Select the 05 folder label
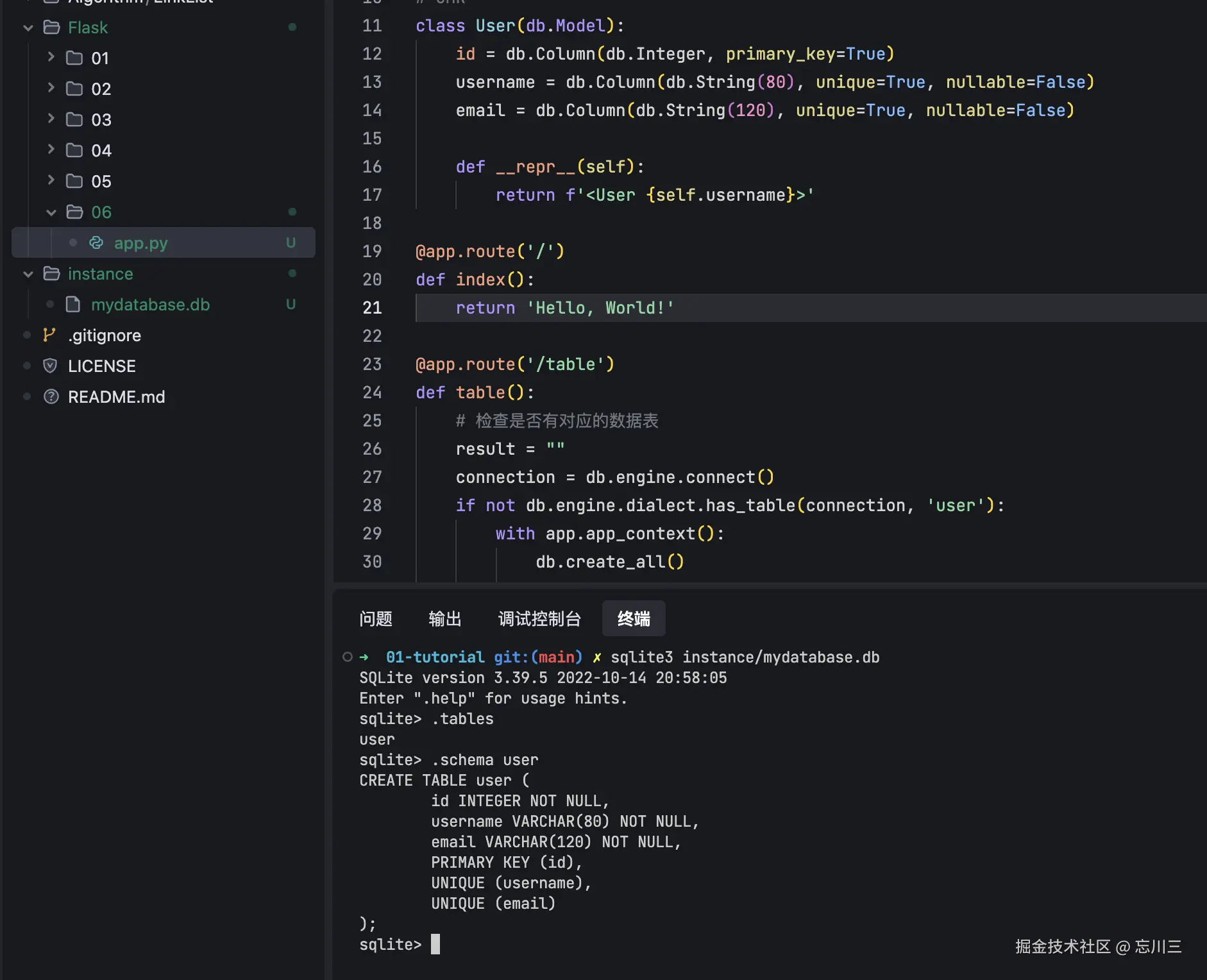This screenshot has width=1207, height=980. click(x=101, y=182)
